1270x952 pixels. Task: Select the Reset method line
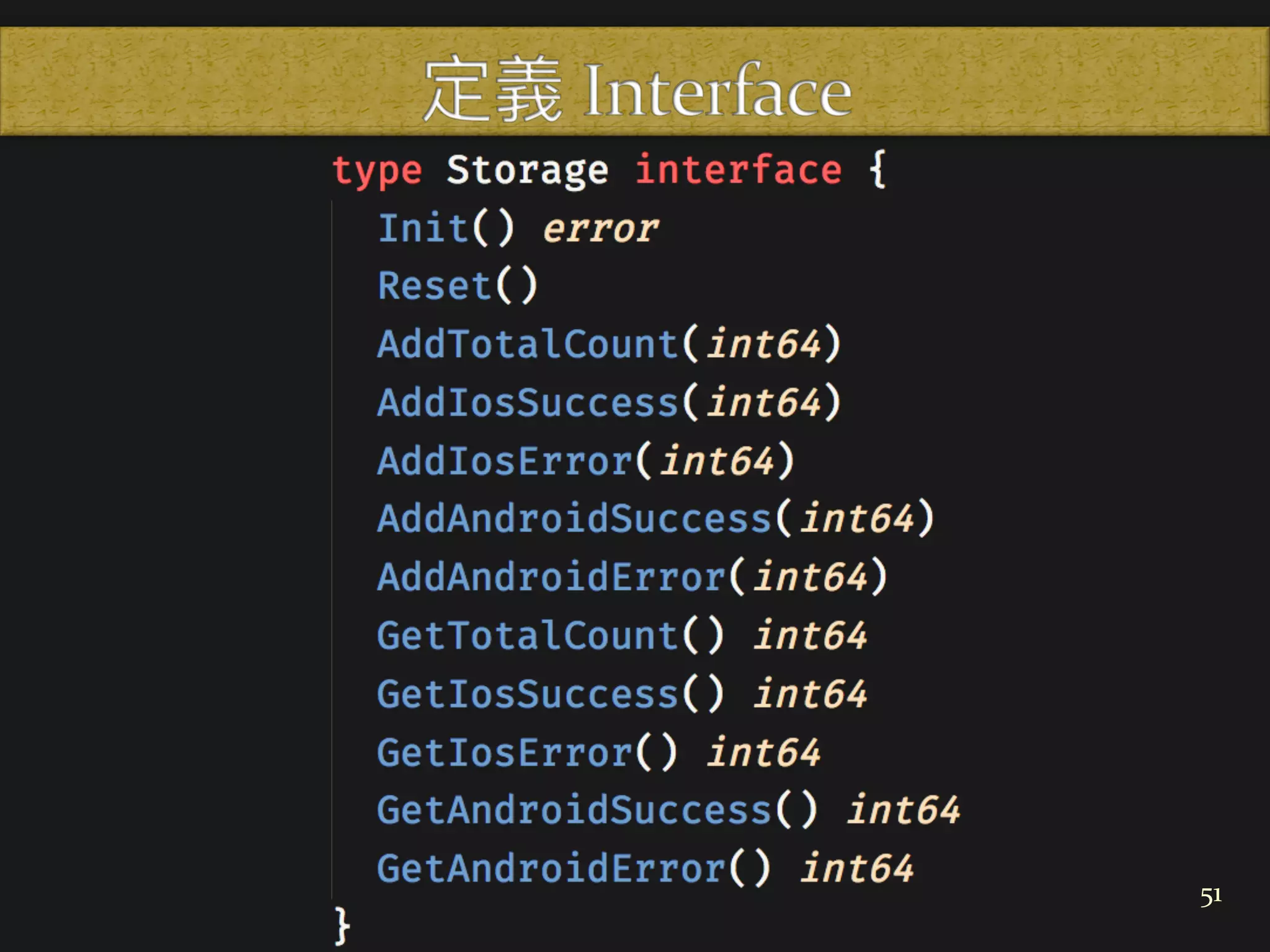(458, 286)
